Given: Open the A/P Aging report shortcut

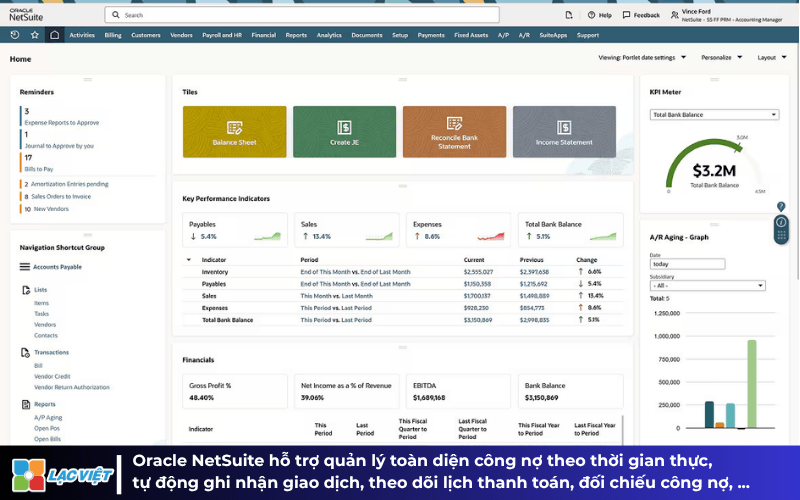Looking at the screenshot, I should 48,417.
